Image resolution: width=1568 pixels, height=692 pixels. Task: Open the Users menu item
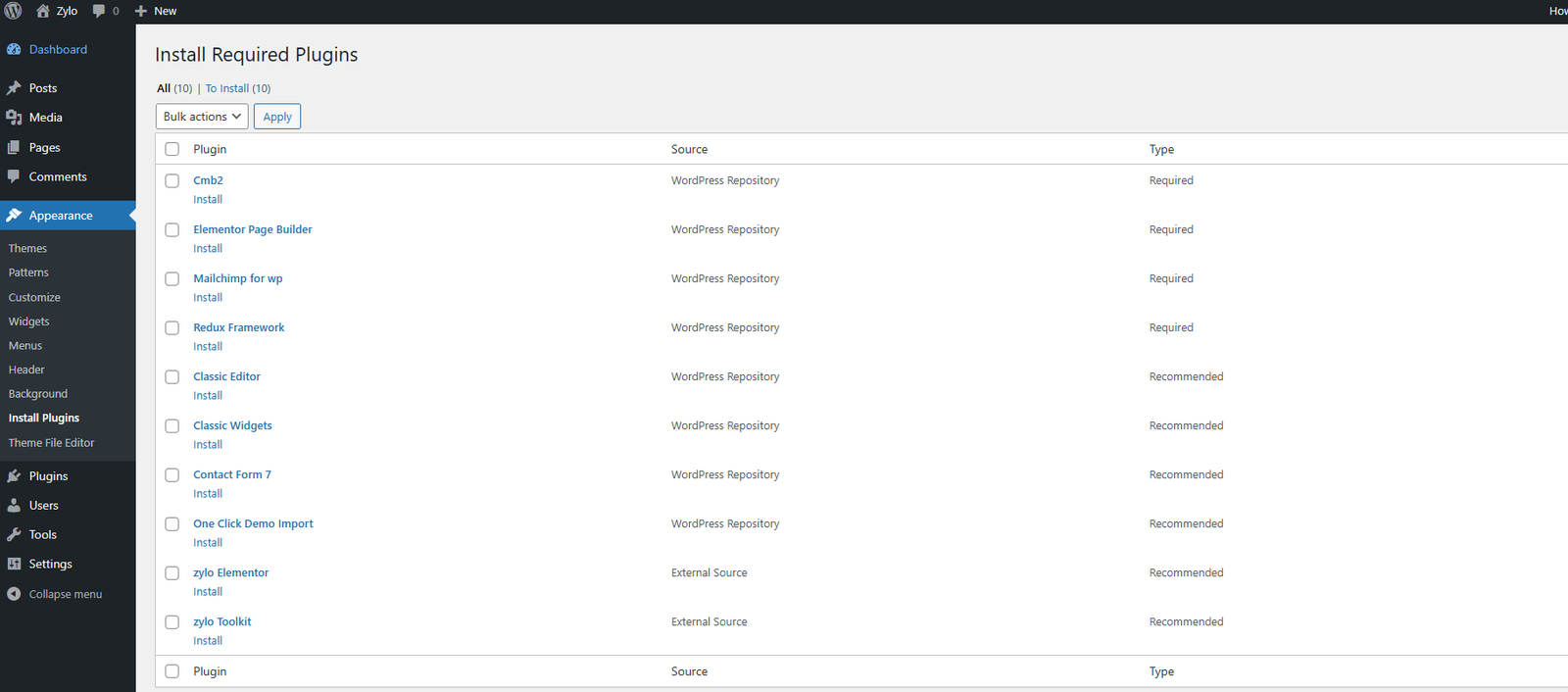(x=43, y=506)
